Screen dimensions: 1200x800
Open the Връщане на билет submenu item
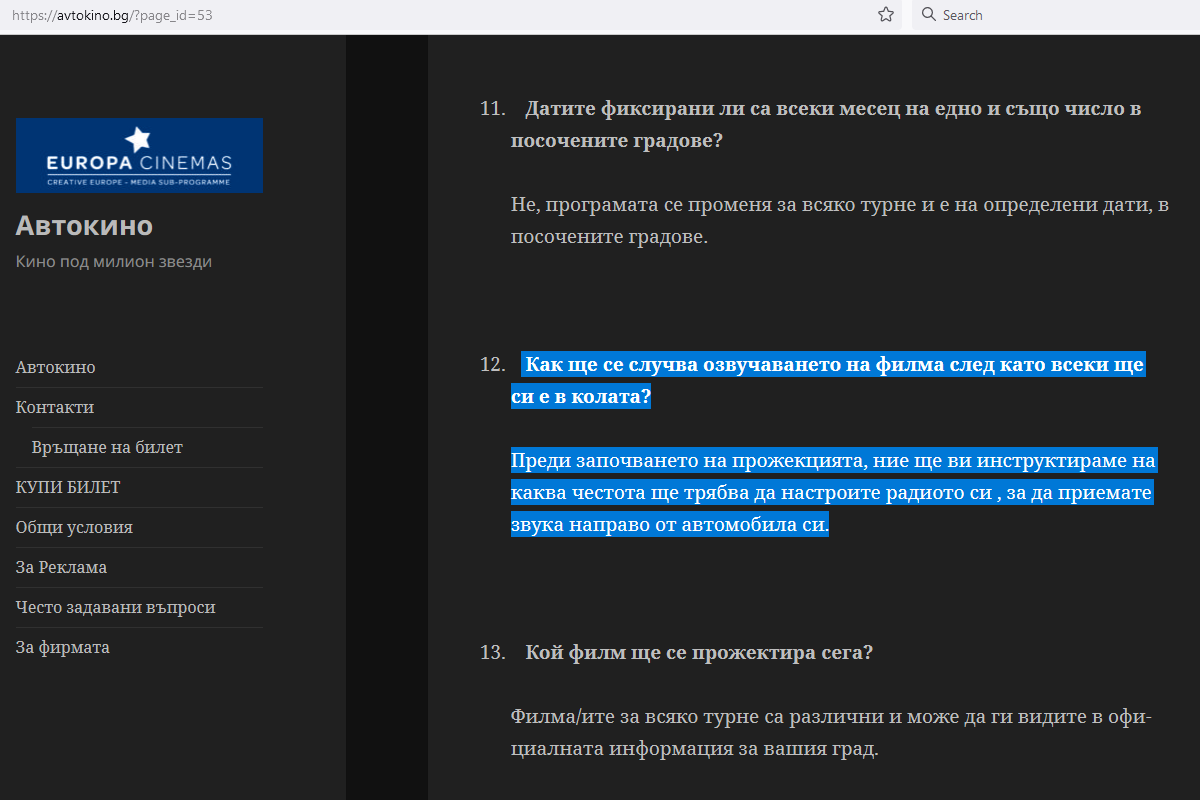pyautogui.click(x=107, y=447)
